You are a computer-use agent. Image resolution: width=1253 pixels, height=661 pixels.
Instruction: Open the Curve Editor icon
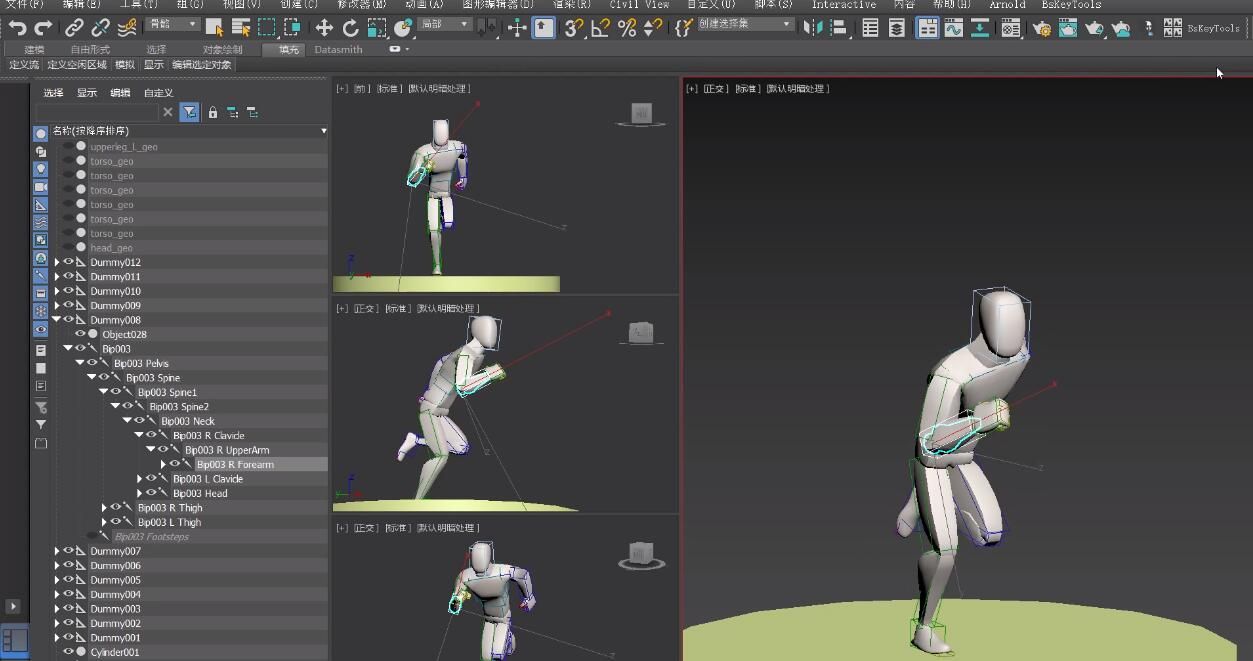953,28
